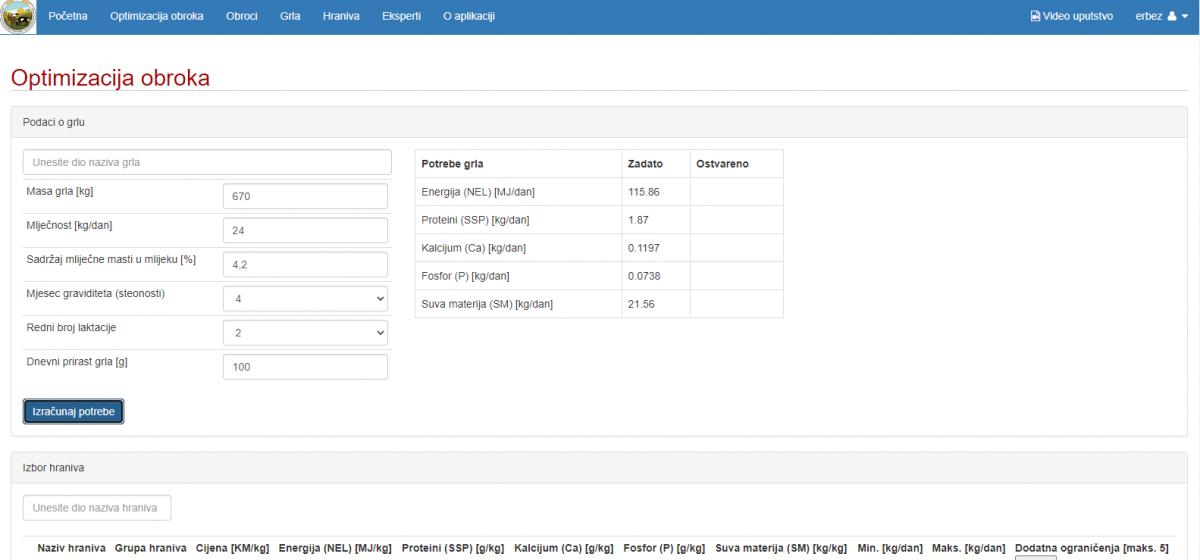
Task: Click the Mlječnost input field
Action: pos(304,230)
